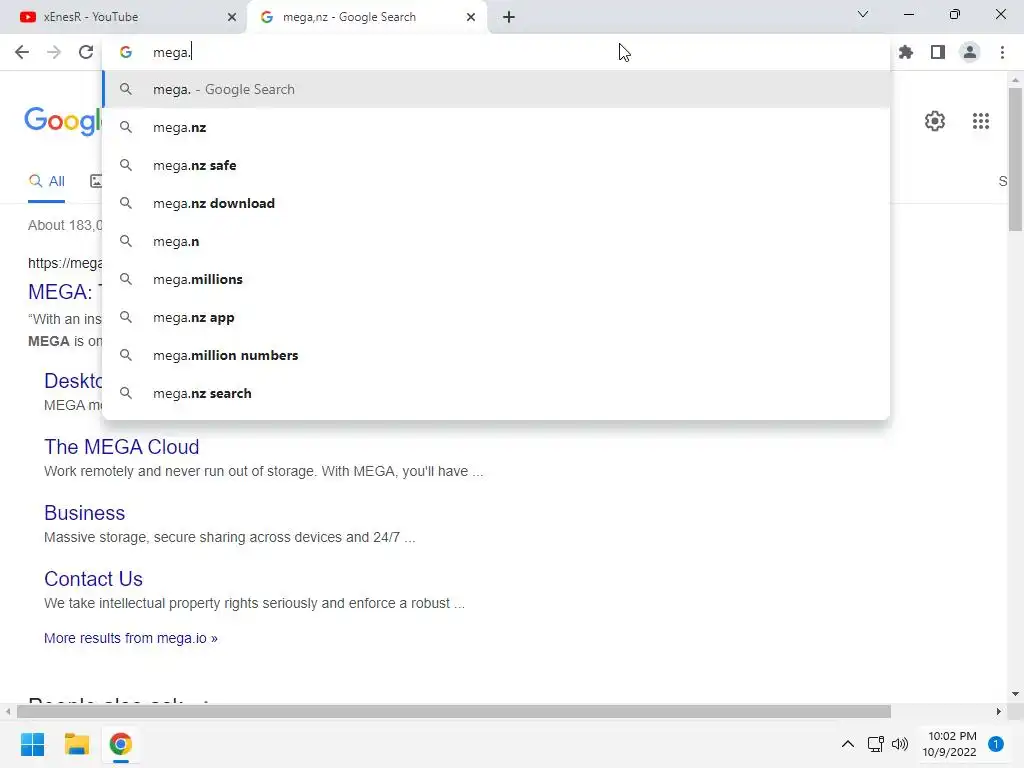Image resolution: width=1024 pixels, height=768 pixels.
Task: Click search icon beside 'mega.nz safe'
Action: [126, 165]
